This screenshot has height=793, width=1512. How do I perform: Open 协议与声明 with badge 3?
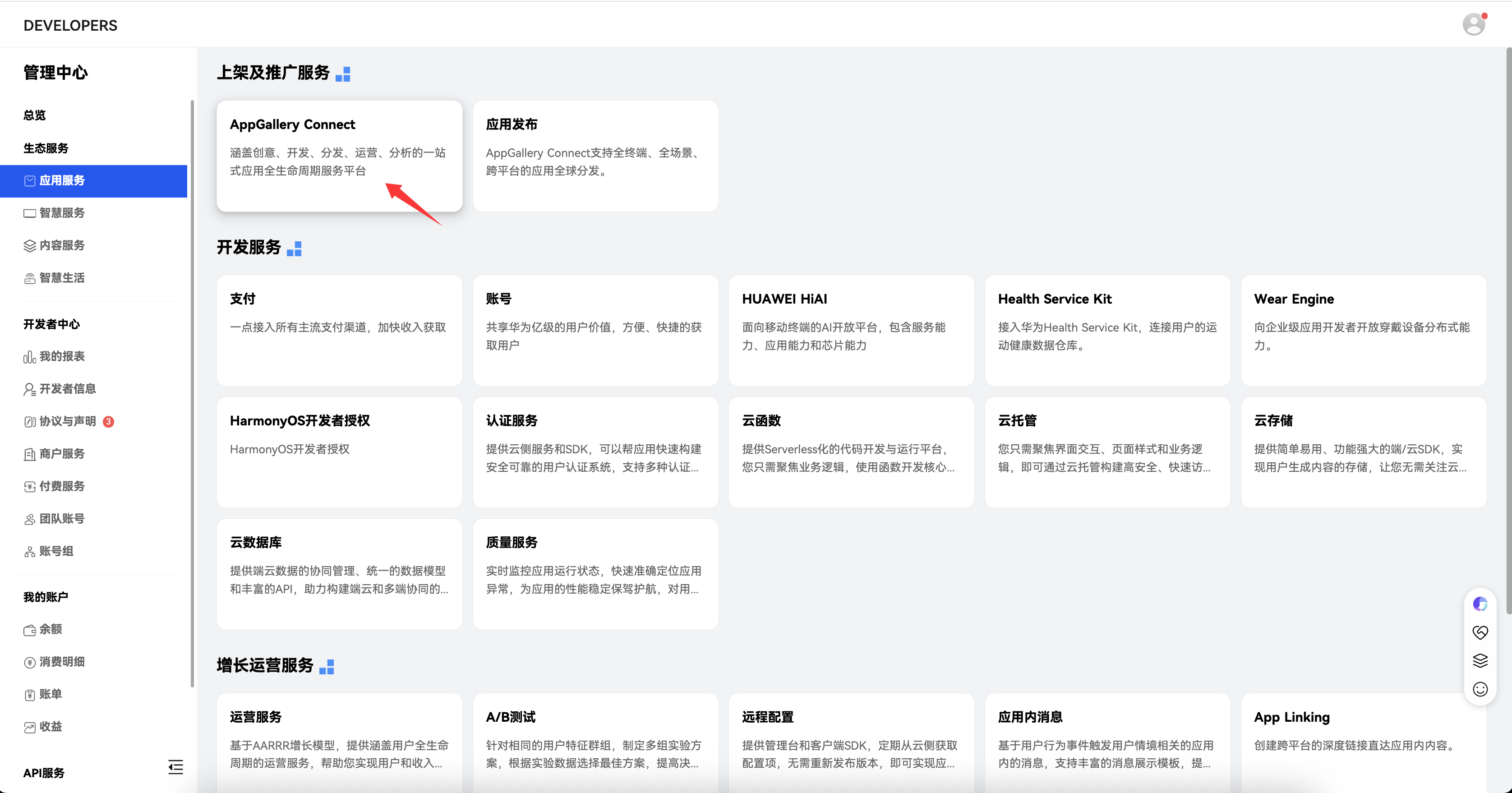68,421
